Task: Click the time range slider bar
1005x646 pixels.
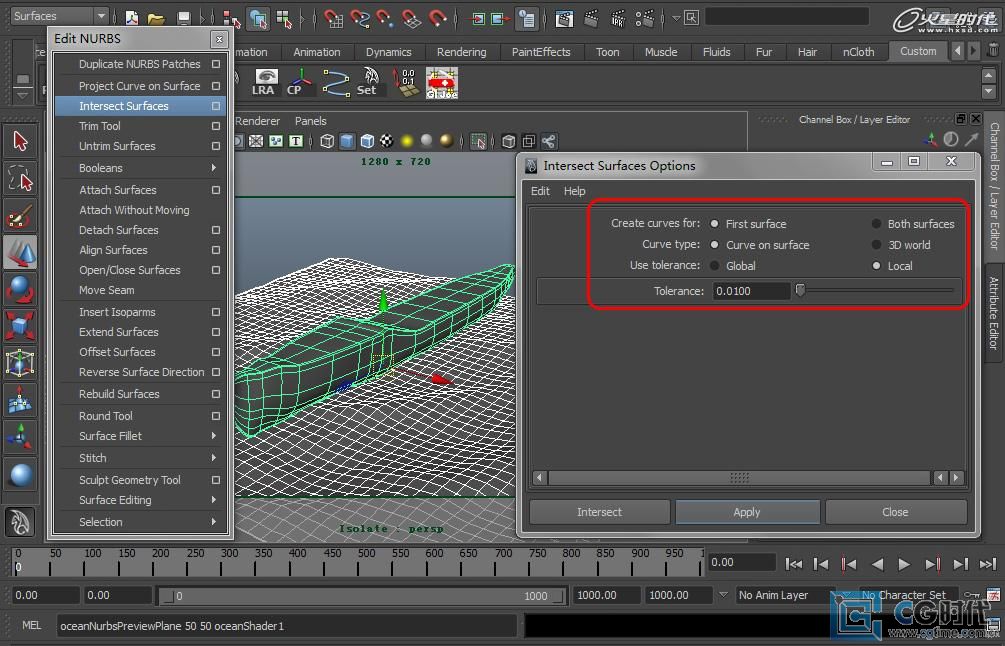Action: [362, 595]
